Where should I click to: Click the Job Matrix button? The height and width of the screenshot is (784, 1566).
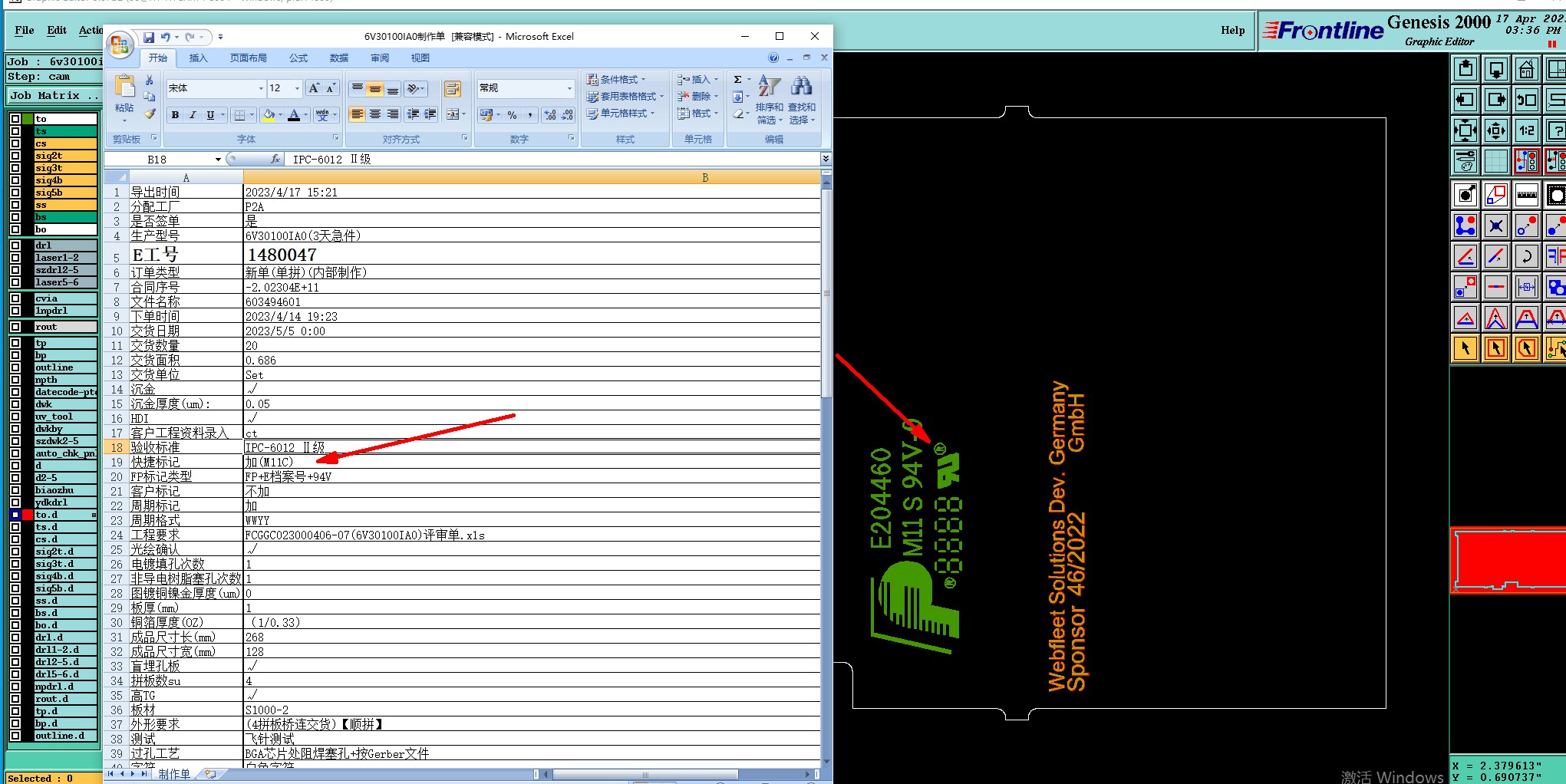pos(53,96)
